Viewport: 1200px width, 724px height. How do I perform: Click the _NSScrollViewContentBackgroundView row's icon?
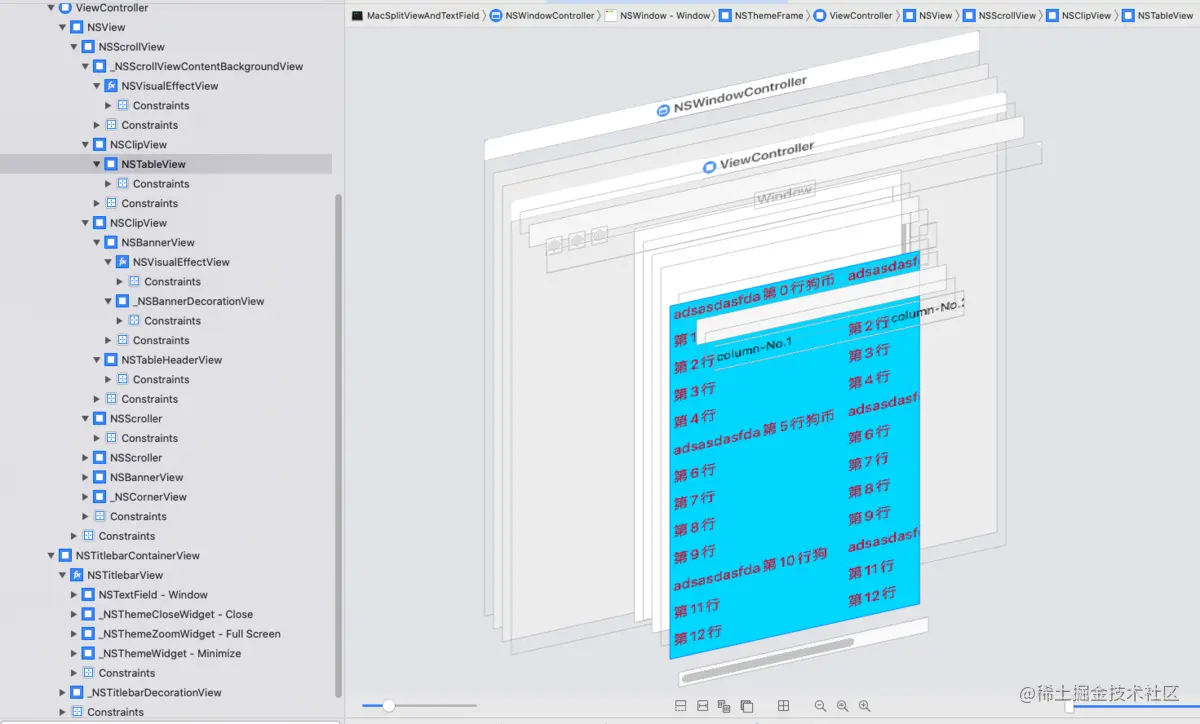click(x=99, y=66)
